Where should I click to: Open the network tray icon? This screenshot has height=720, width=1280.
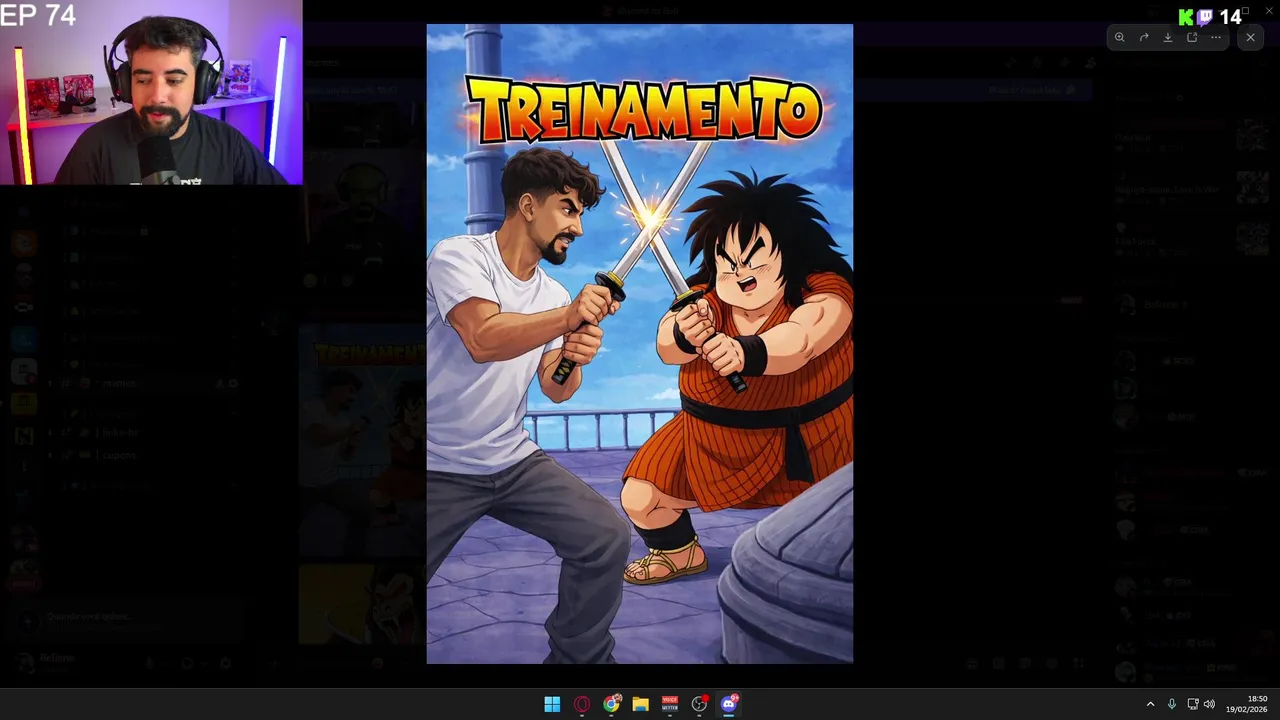[x=1192, y=704]
